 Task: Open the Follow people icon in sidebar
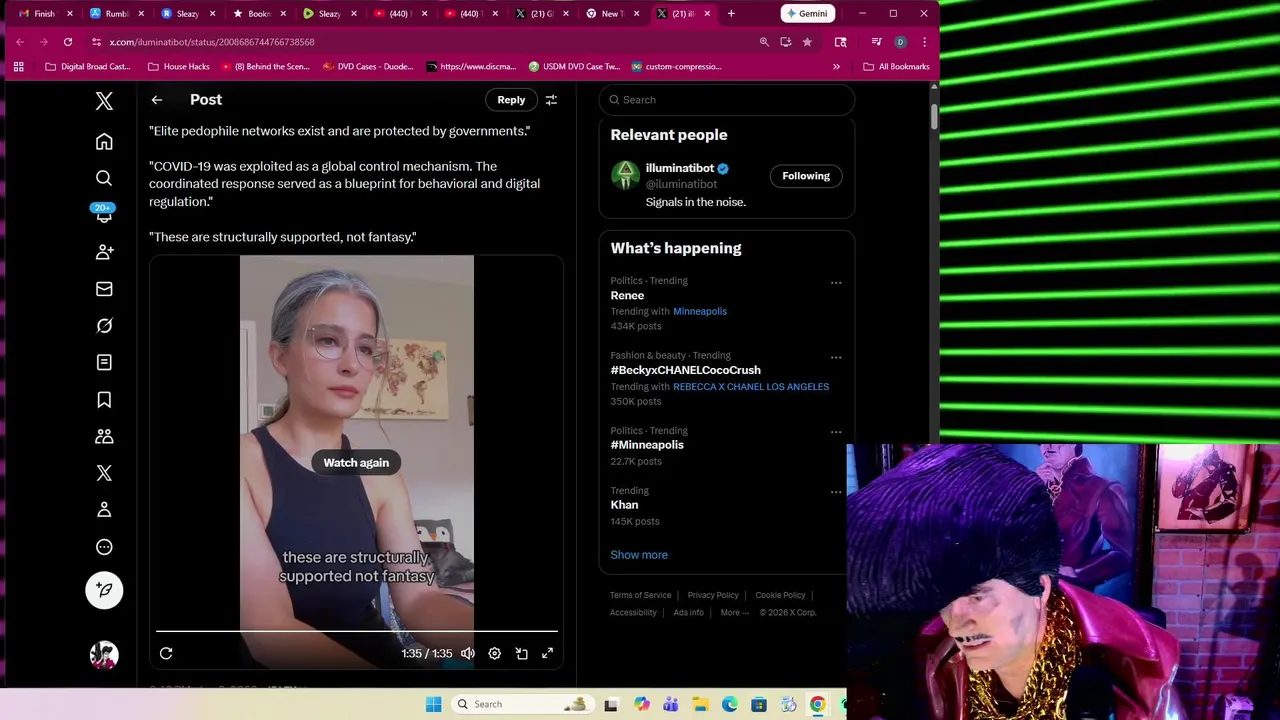[x=104, y=252]
